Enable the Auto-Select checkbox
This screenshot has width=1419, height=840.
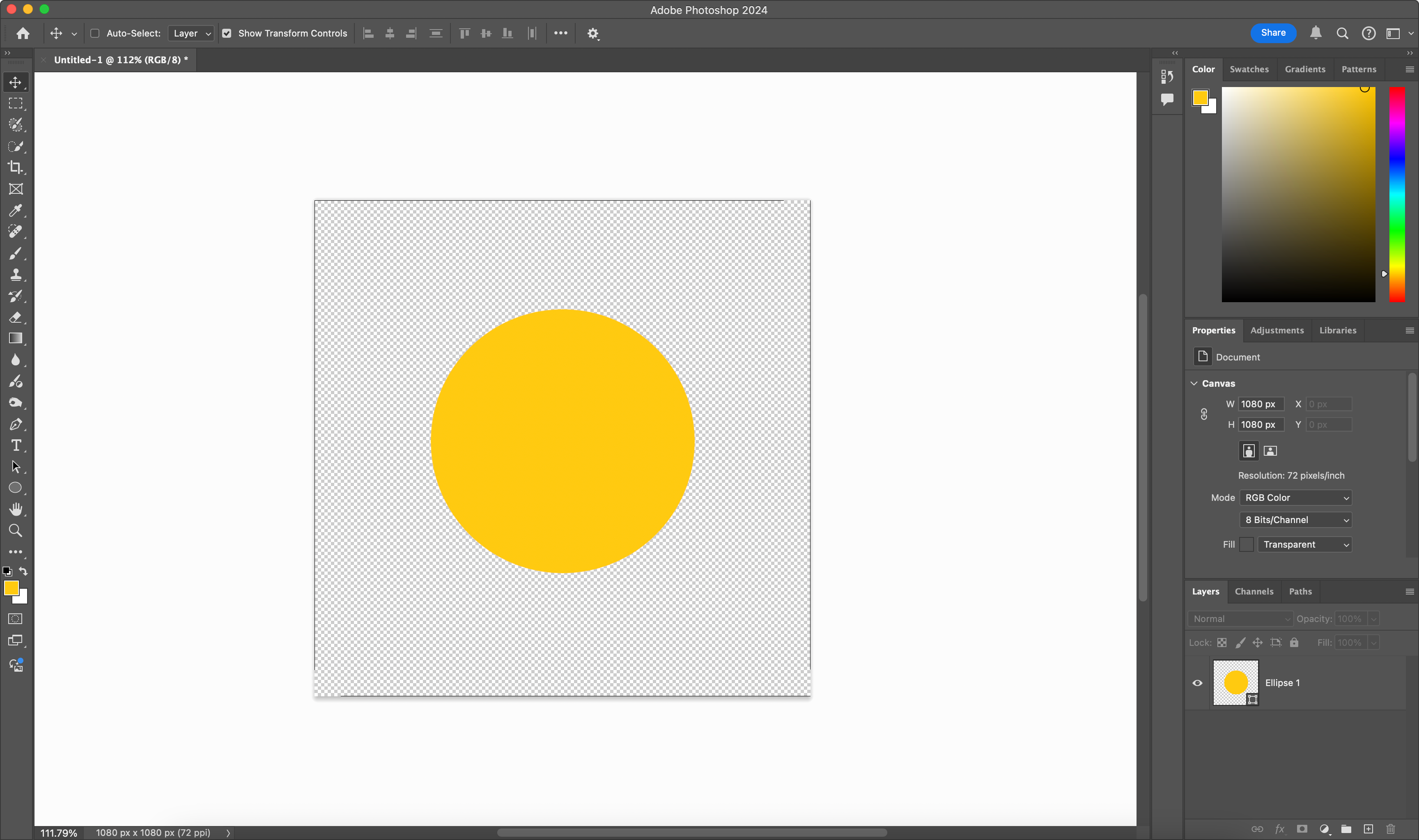94,33
